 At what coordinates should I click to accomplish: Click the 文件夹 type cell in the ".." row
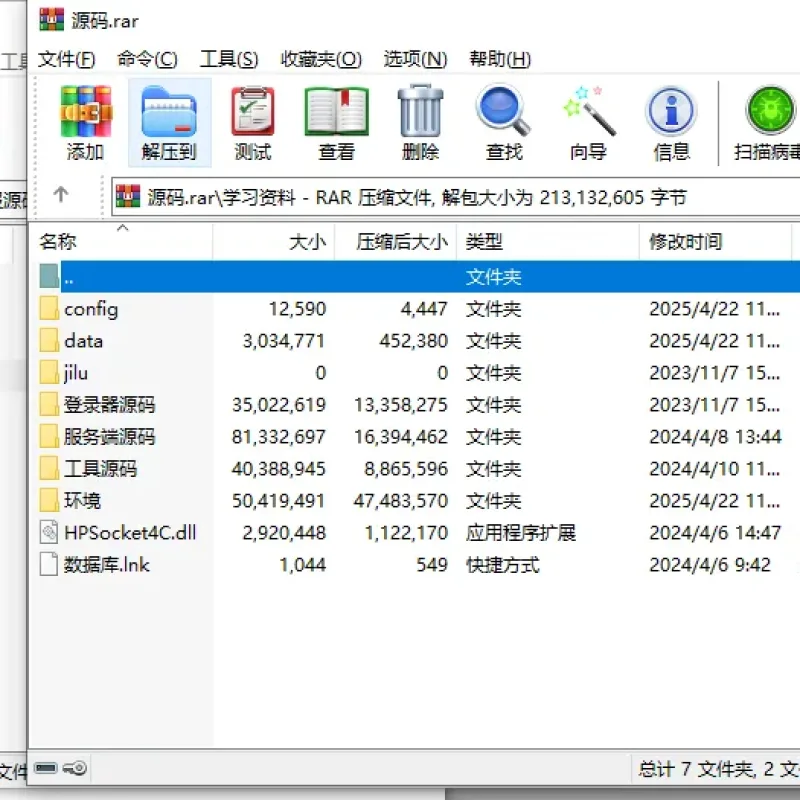493,277
